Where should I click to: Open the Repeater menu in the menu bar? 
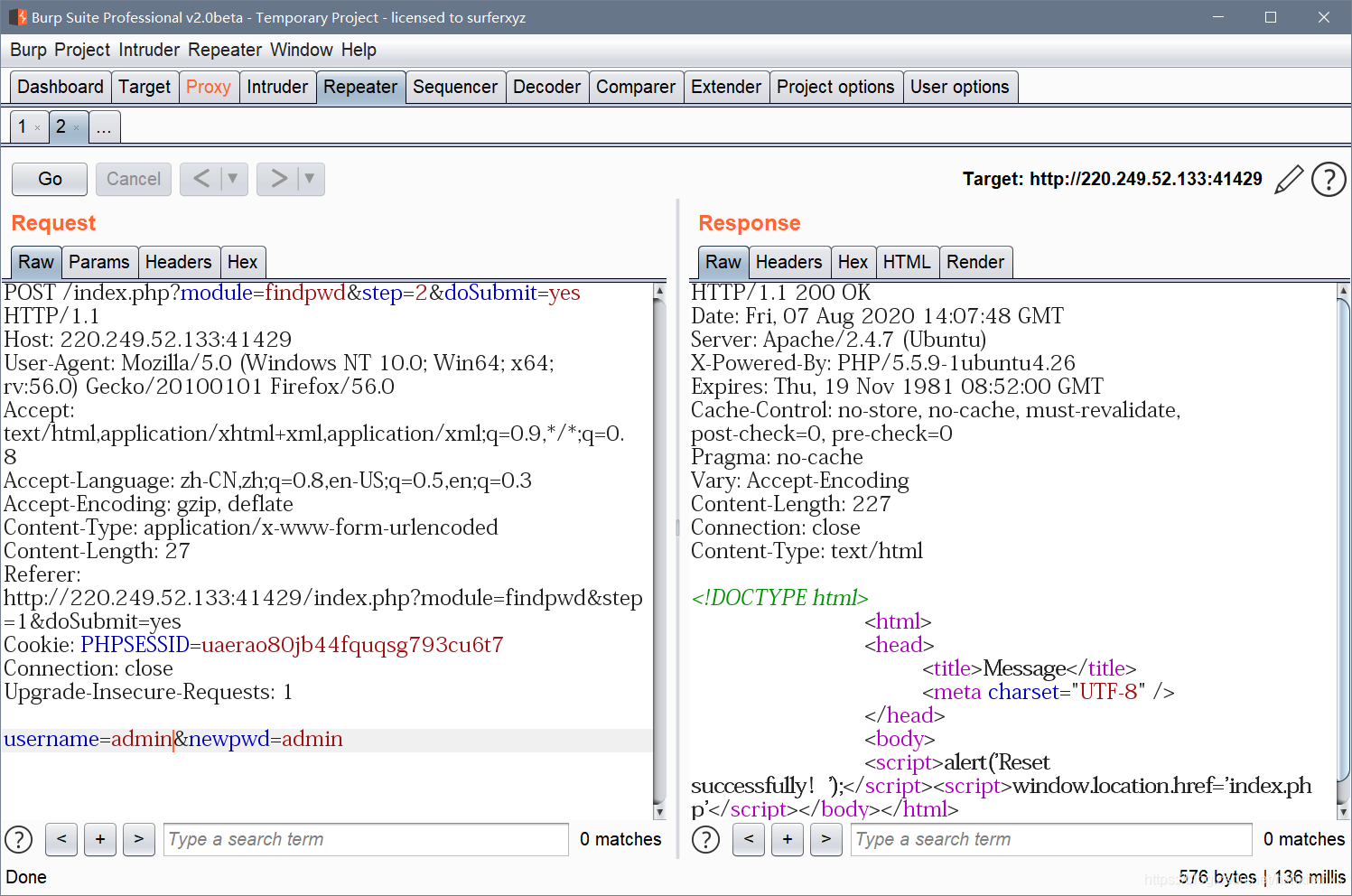[x=225, y=50]
